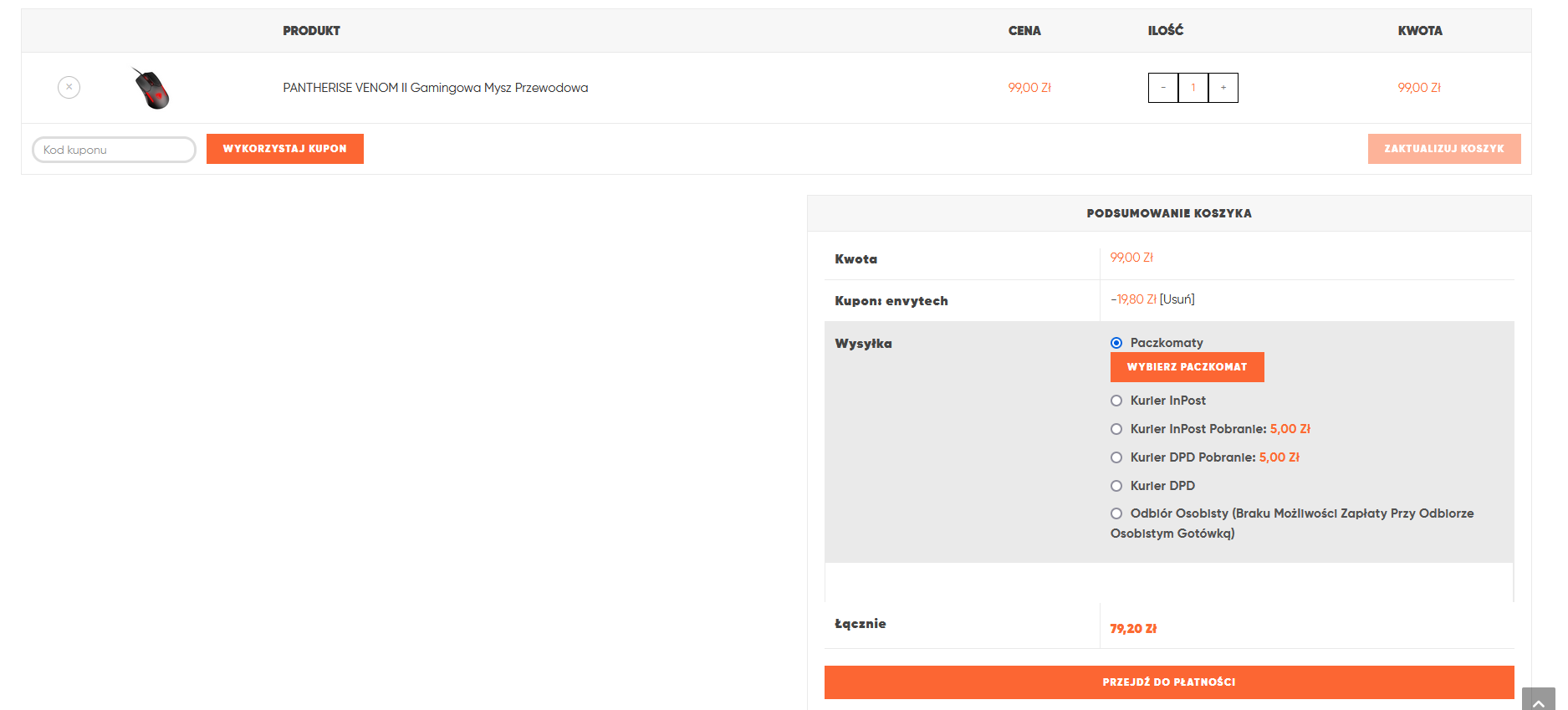Click the ILOŚĆ column header
This screenshot has width=1568, height=710.
click(x=1166, y=31)
